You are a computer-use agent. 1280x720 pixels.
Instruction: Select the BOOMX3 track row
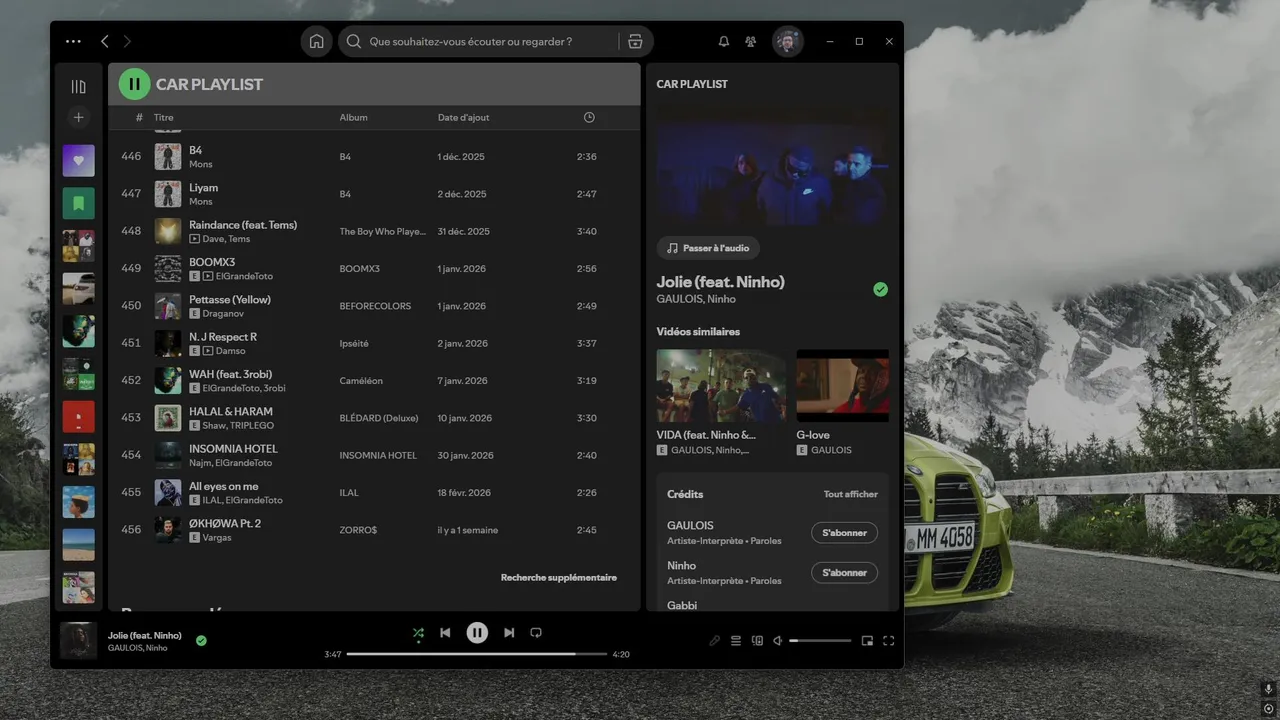[x=374, y=268]
